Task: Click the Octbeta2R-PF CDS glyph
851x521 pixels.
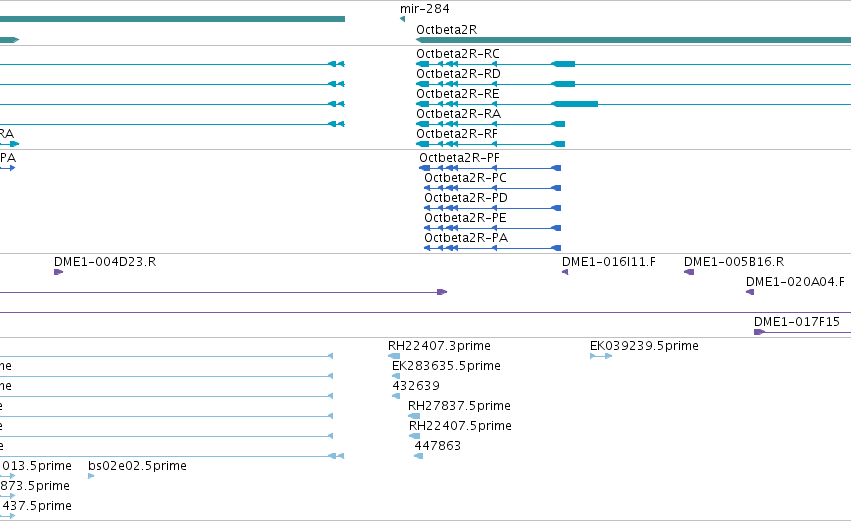Action: click(x=490, y=168)
